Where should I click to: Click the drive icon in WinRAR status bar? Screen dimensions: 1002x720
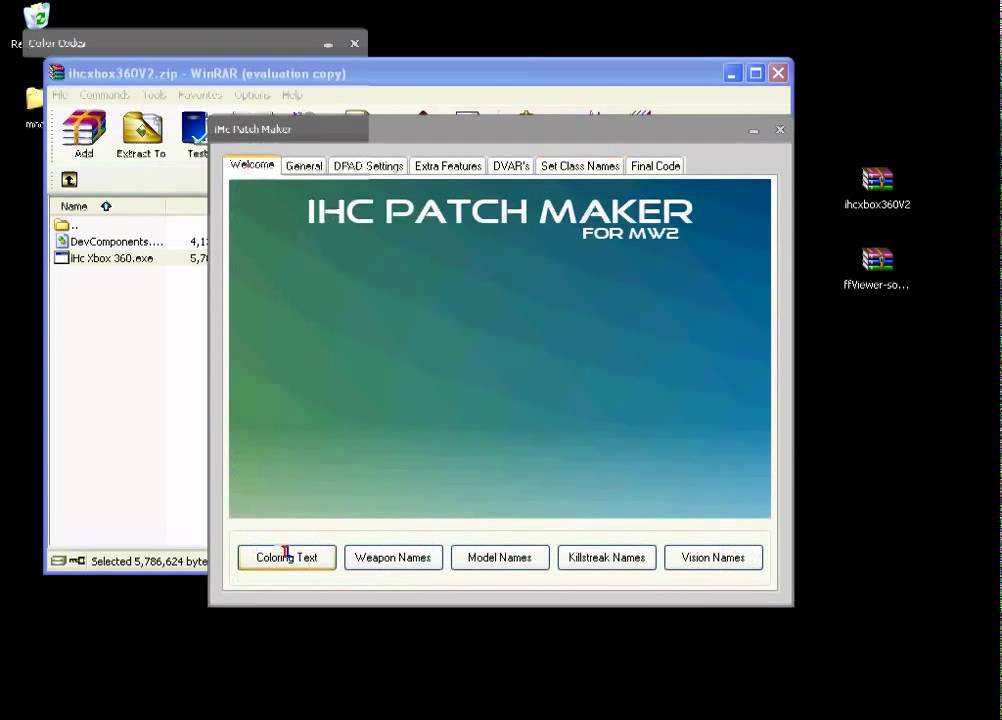pos(59,560)
